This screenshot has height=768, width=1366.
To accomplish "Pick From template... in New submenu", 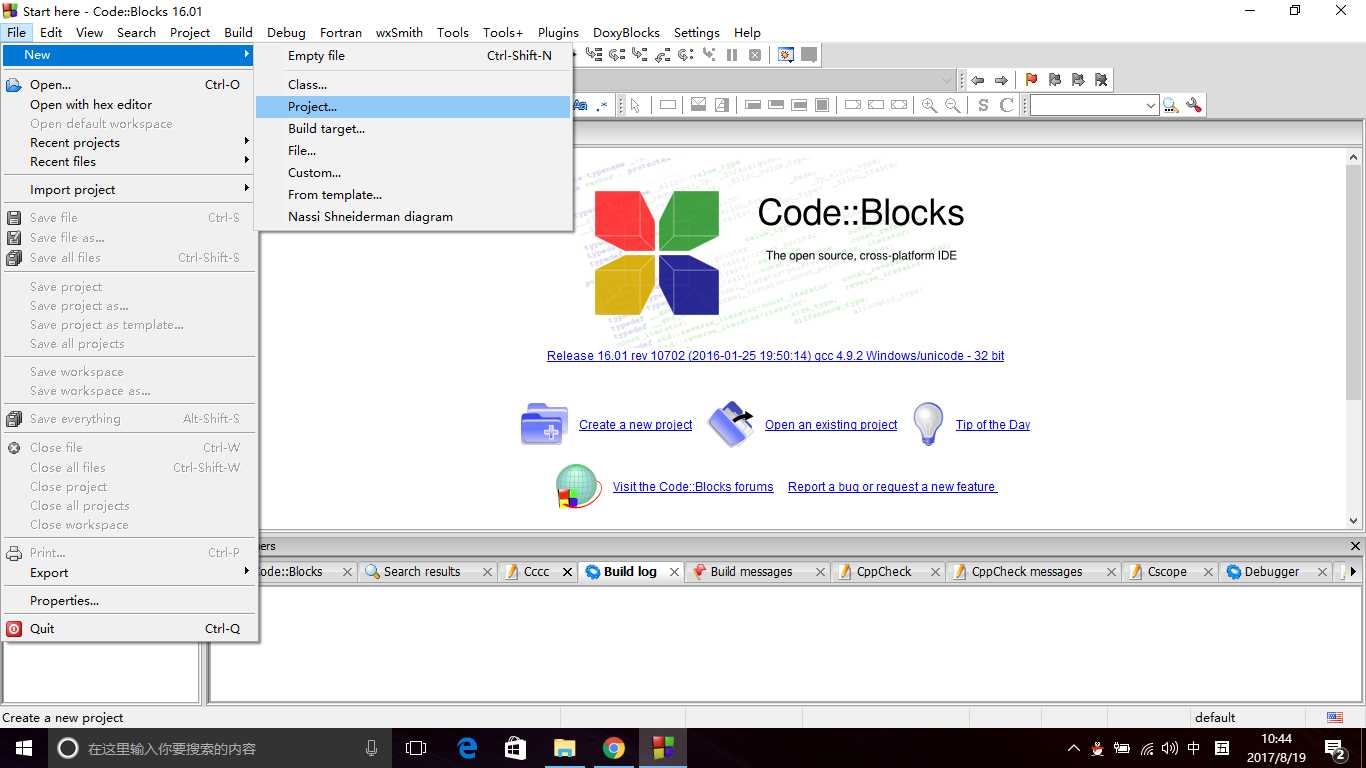I will 413,195.
